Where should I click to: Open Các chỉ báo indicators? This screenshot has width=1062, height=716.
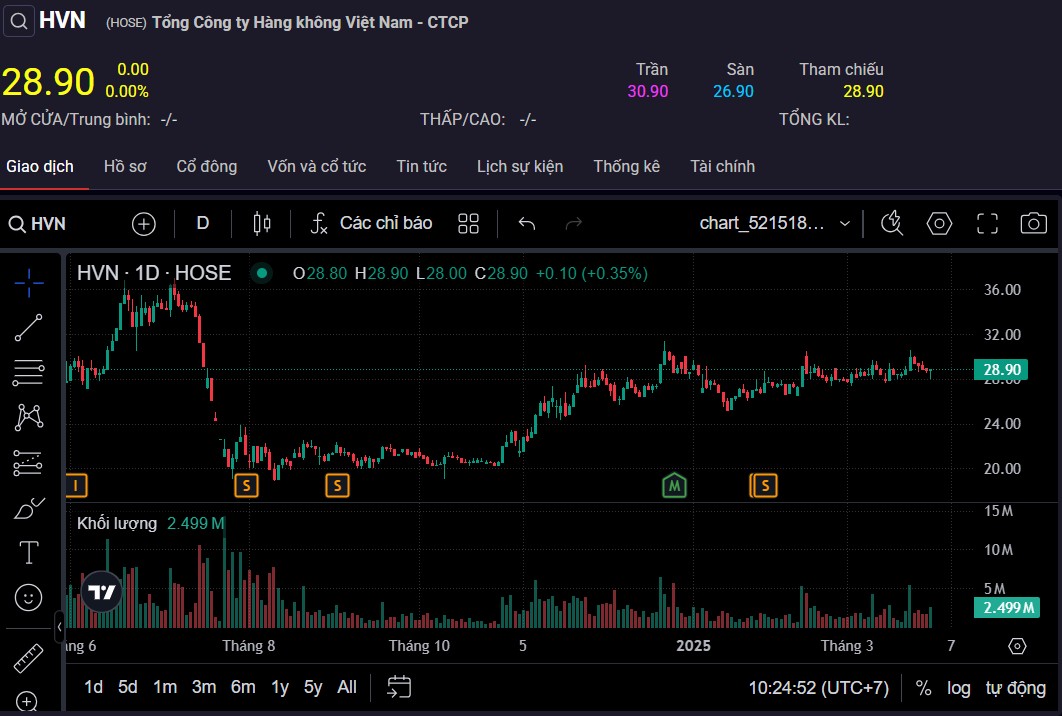372,223
